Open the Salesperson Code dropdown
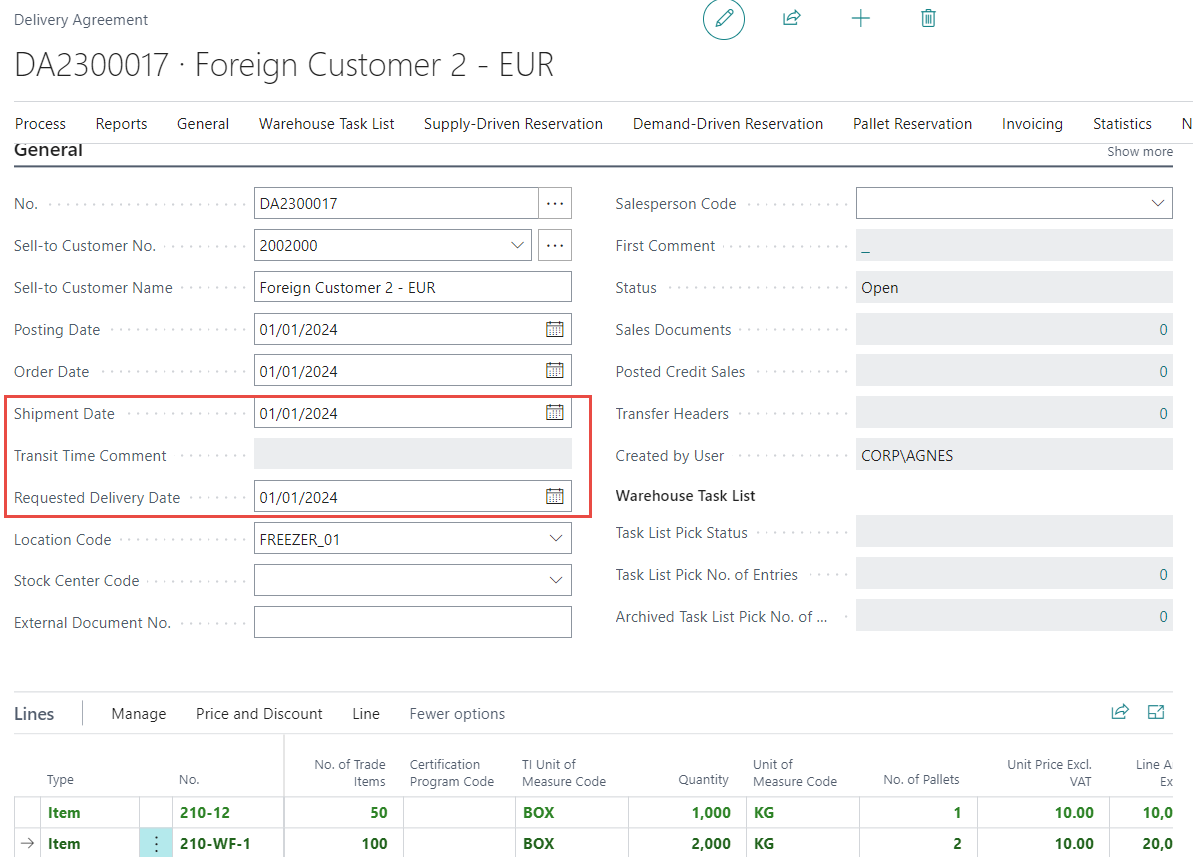This screenshot has width=1193, height=857. click(x=1158, y=203)
